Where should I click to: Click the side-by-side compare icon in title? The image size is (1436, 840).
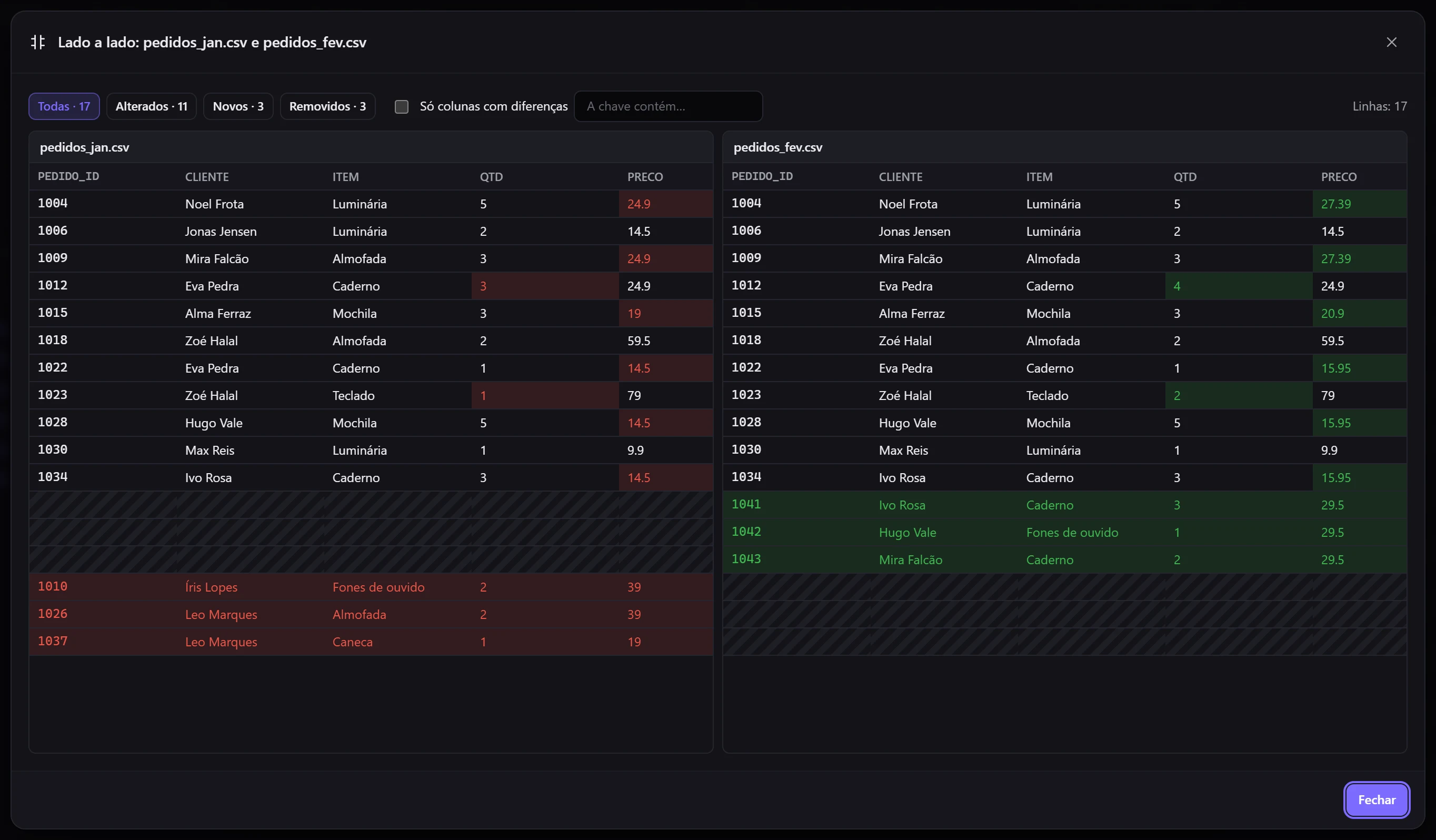pos(37,42)
